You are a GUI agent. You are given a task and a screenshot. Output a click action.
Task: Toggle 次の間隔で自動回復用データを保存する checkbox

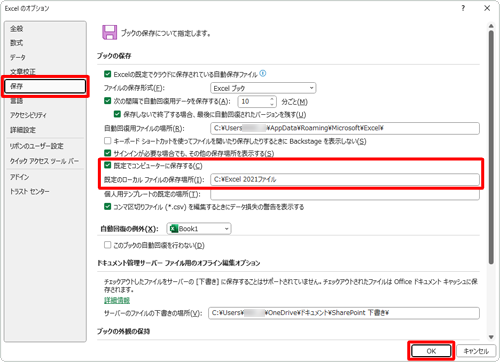tap(107, 101)
